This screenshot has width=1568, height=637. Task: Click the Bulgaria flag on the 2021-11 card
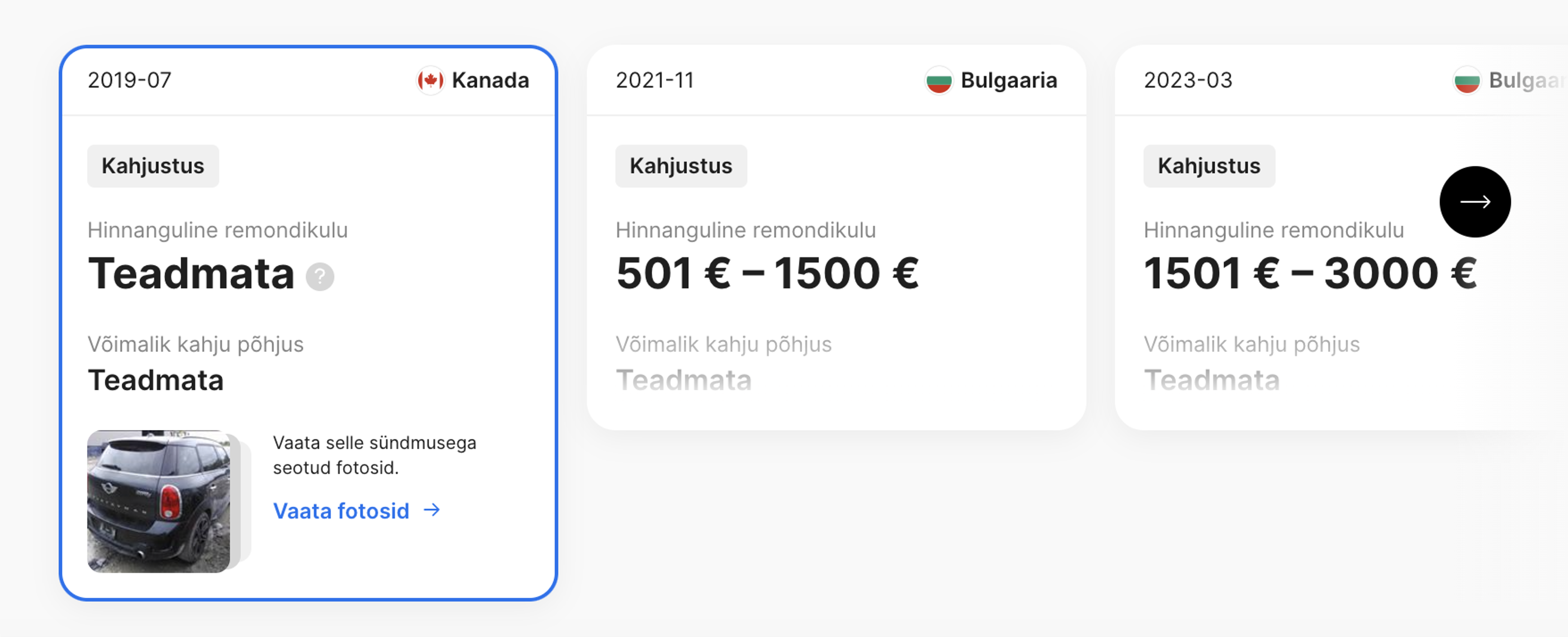(x=939, y=80)
